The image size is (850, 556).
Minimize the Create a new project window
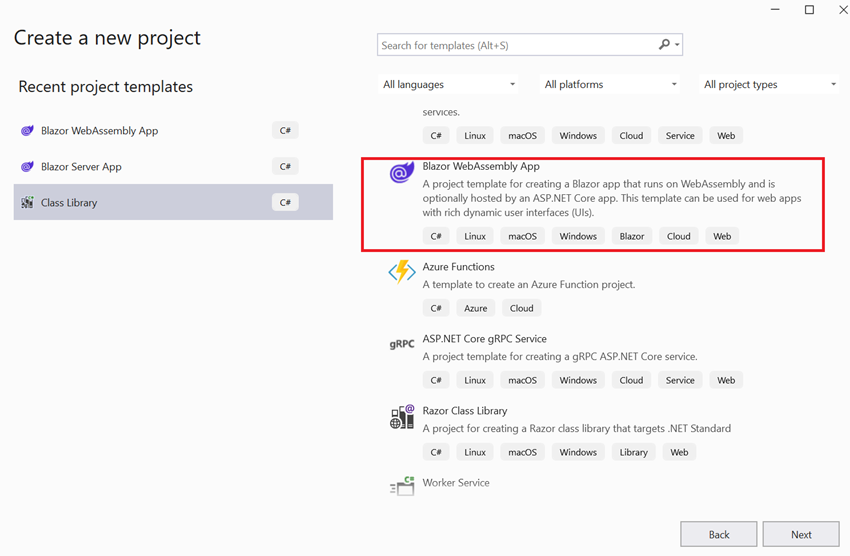775,10
